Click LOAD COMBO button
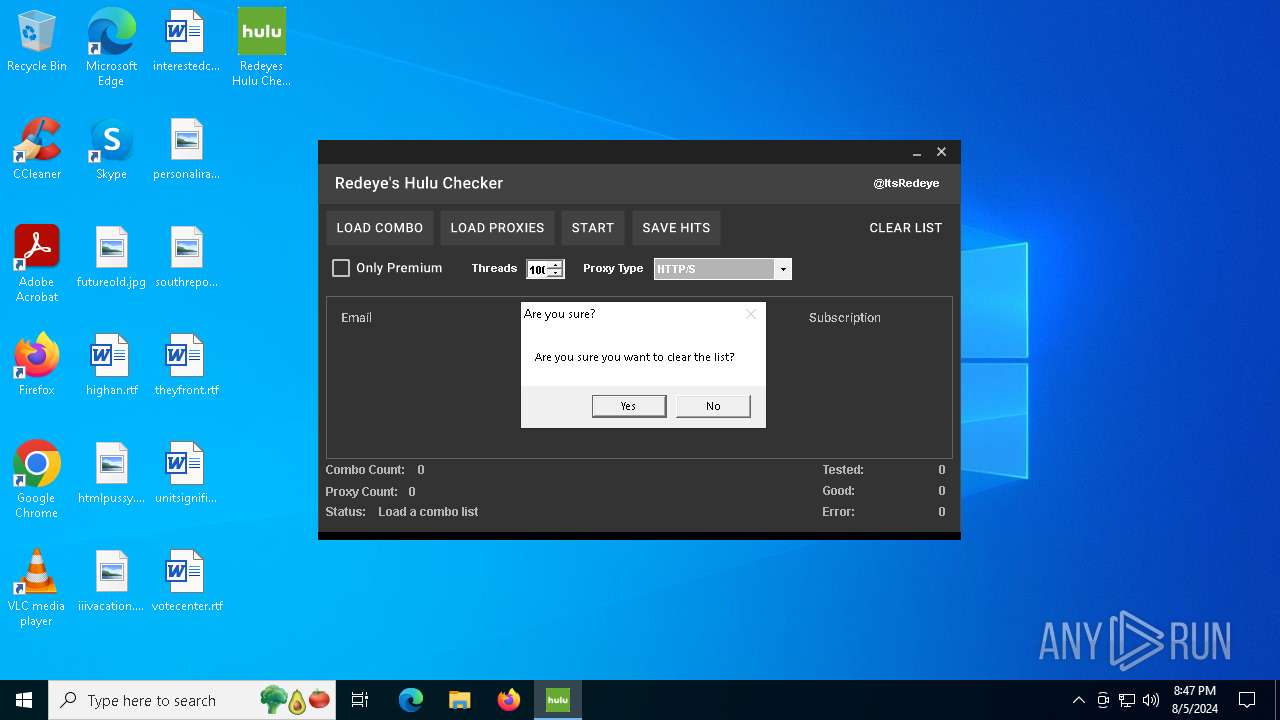 tap(380, 228)
